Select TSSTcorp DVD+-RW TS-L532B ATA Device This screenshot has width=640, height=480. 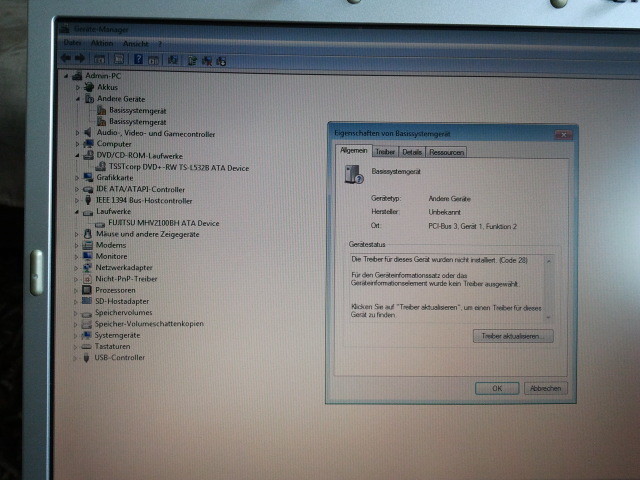(179, 168)
